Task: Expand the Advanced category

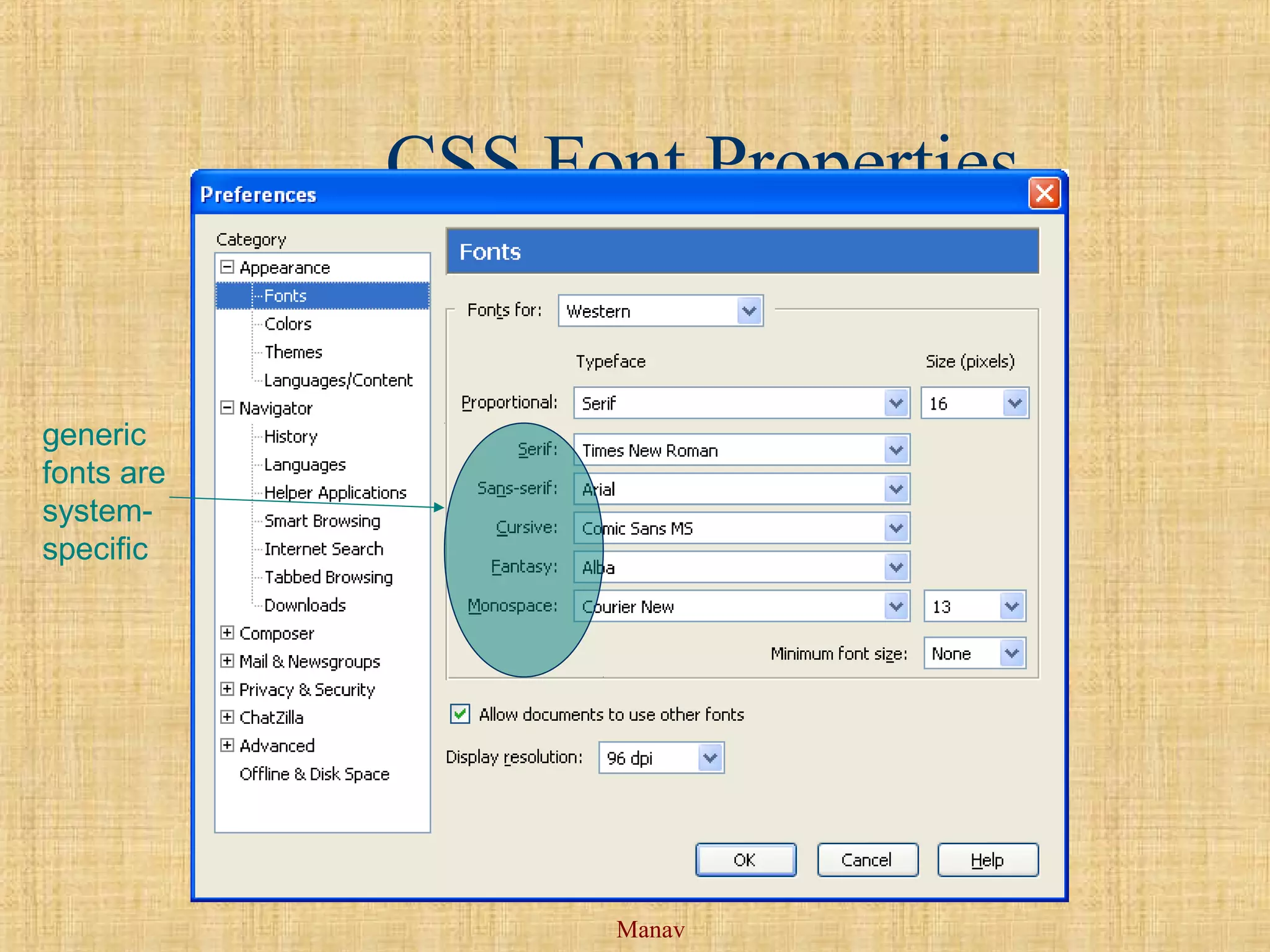Action: (x=227, y=745)
